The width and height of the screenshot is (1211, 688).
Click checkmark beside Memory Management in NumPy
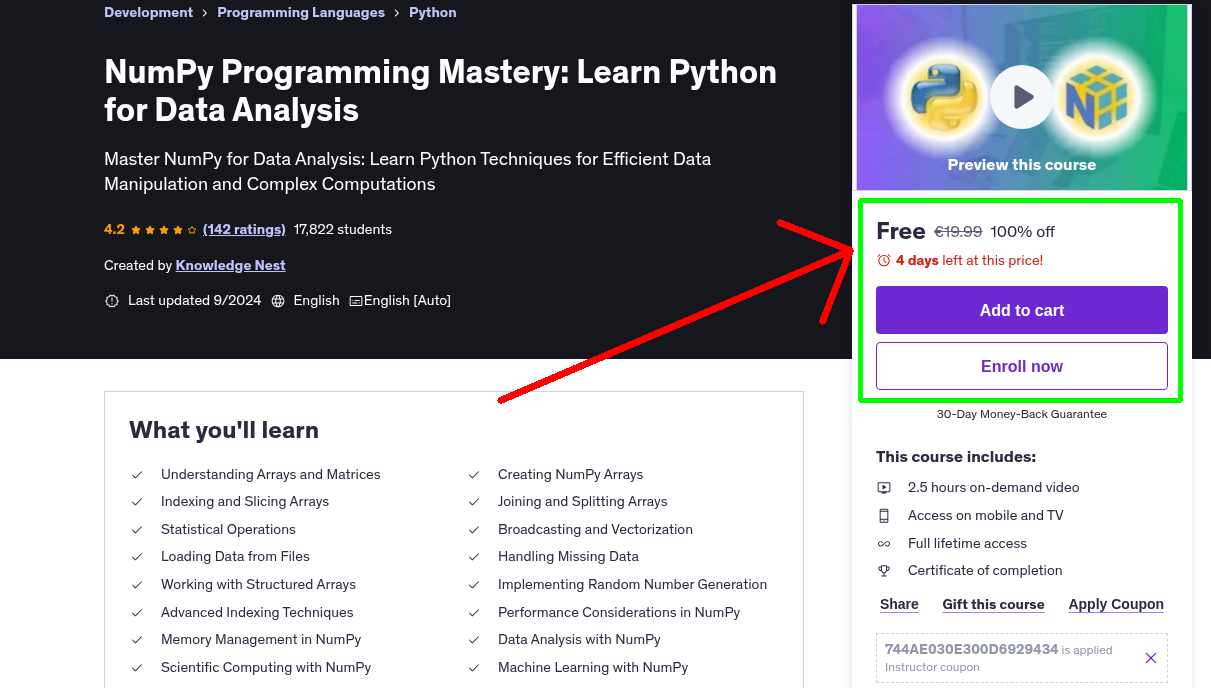tap(138, 640)
